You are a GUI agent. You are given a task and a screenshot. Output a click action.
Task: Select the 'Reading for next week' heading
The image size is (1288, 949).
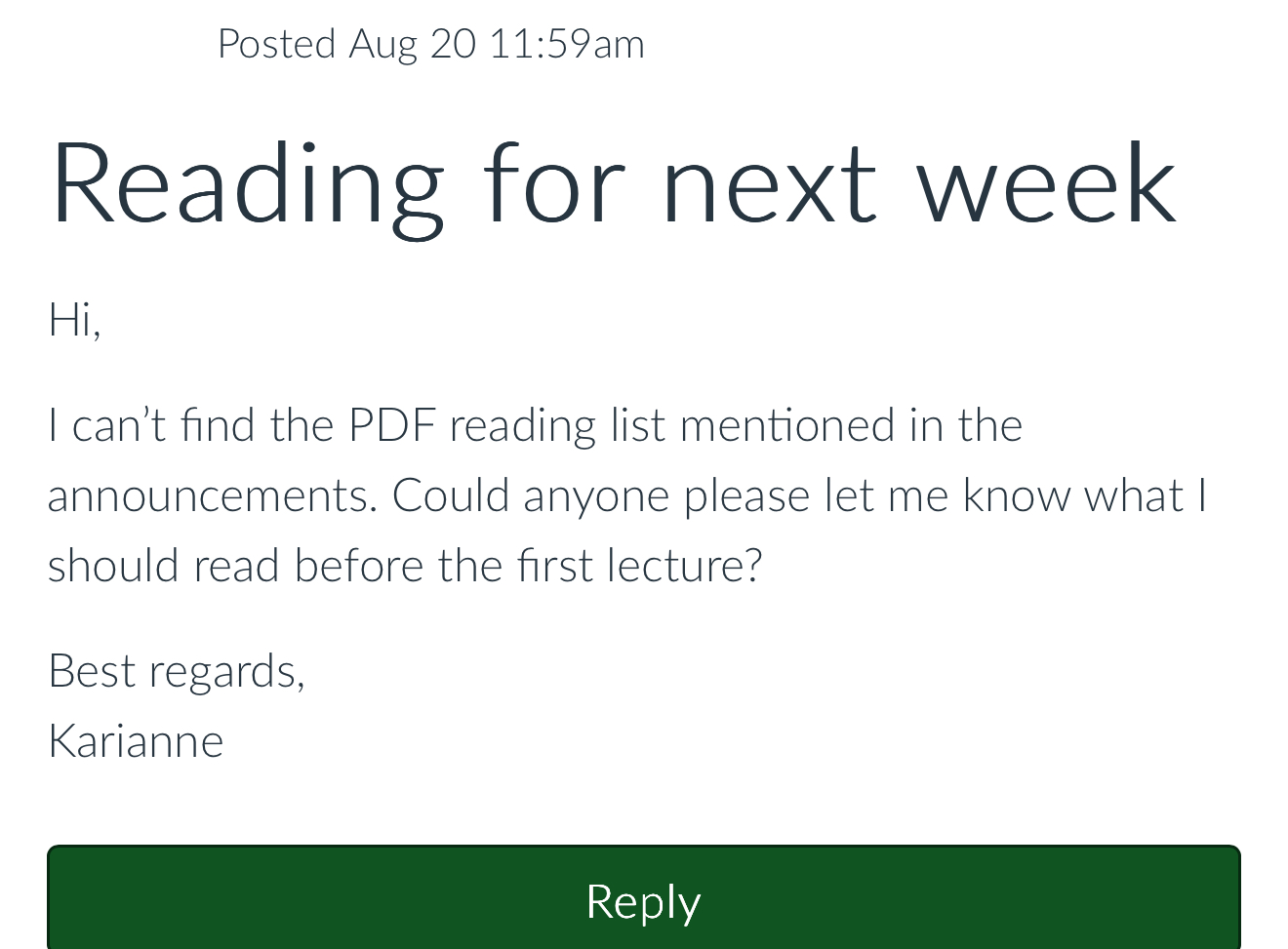613,183
